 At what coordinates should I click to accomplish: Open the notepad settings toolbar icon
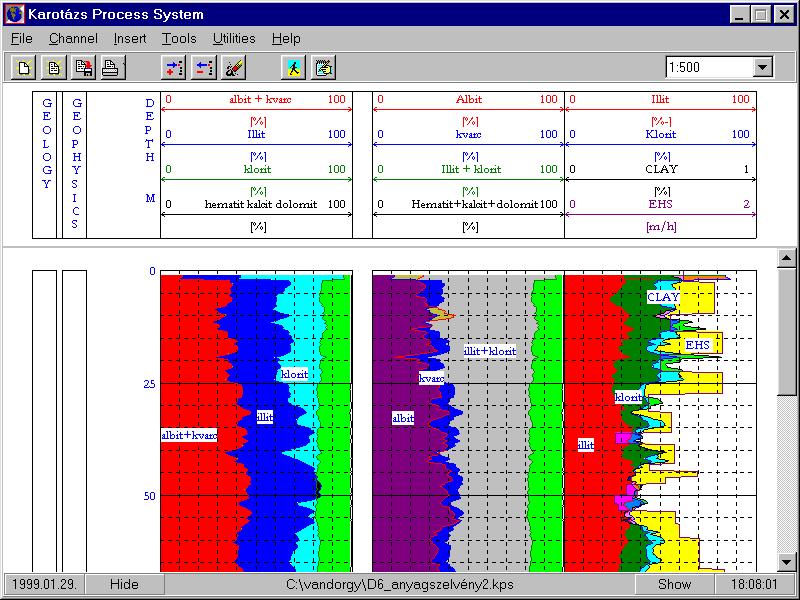tap(323, 68)
